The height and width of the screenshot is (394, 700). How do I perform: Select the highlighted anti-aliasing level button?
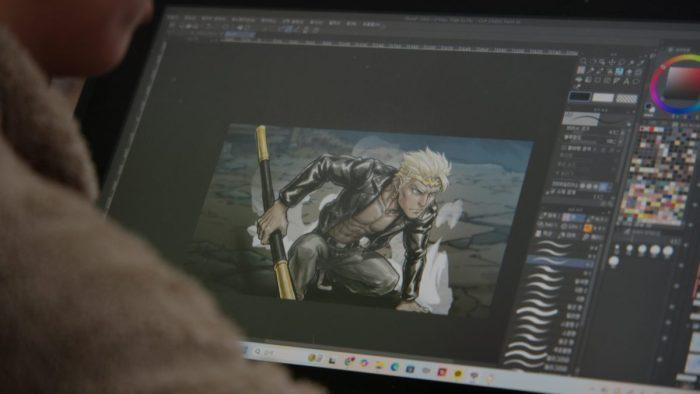603,187
